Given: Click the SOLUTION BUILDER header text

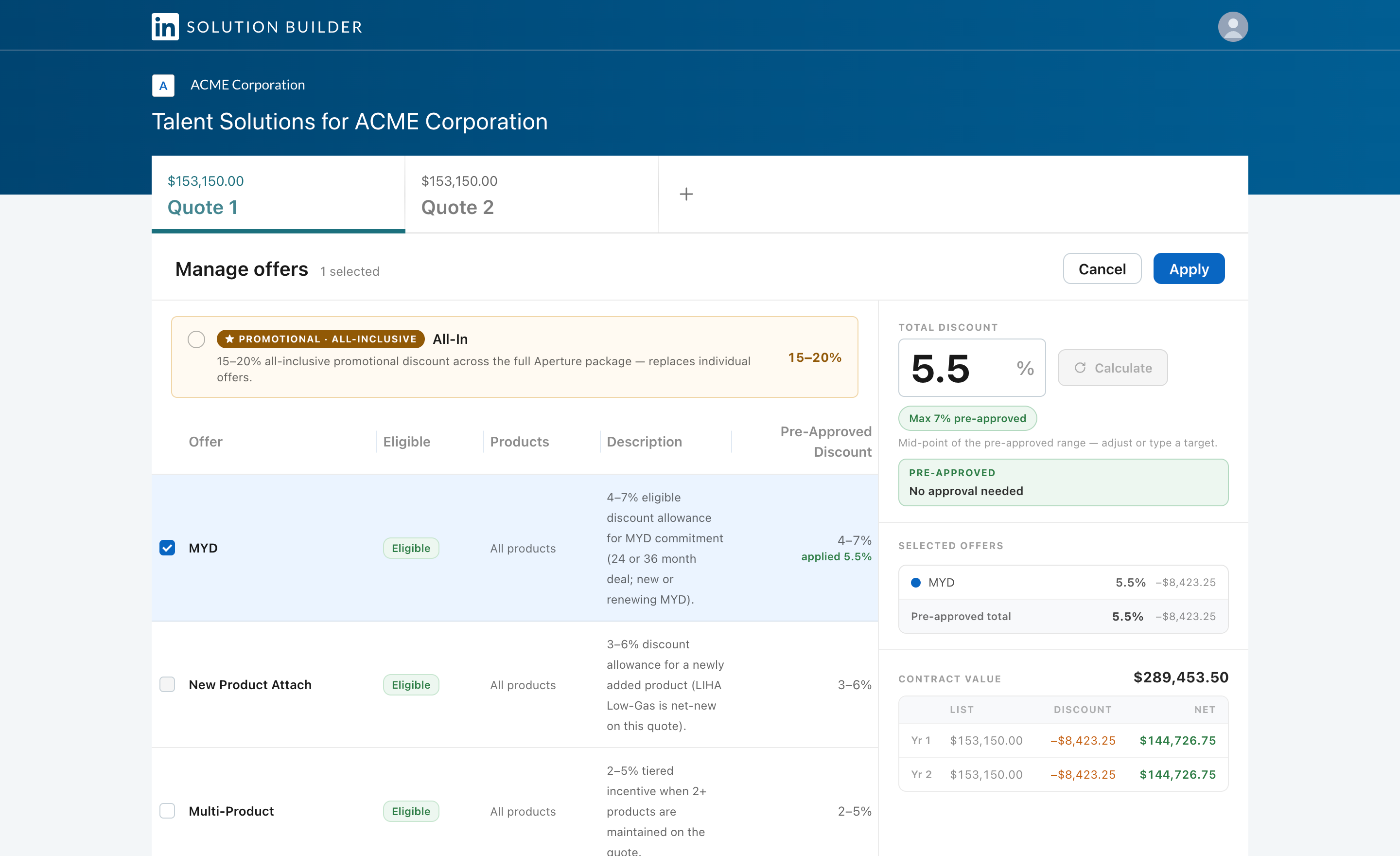Looking at the screenshot, I should (275, 27).
